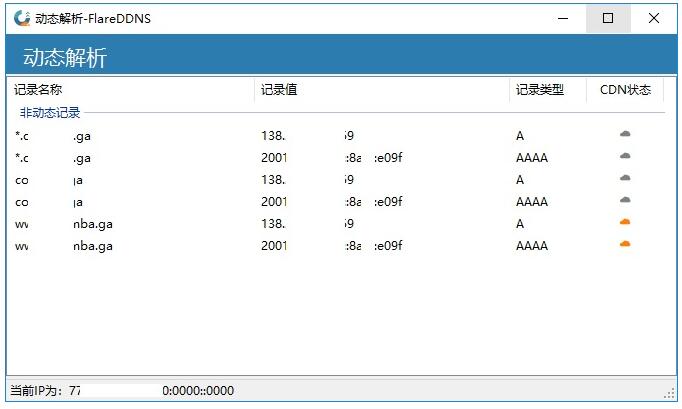Image resolution: width=682 pixels, height=409 pixels.
Task: Select the co…ja record name with type AAAA
Action: pos(49,202)
